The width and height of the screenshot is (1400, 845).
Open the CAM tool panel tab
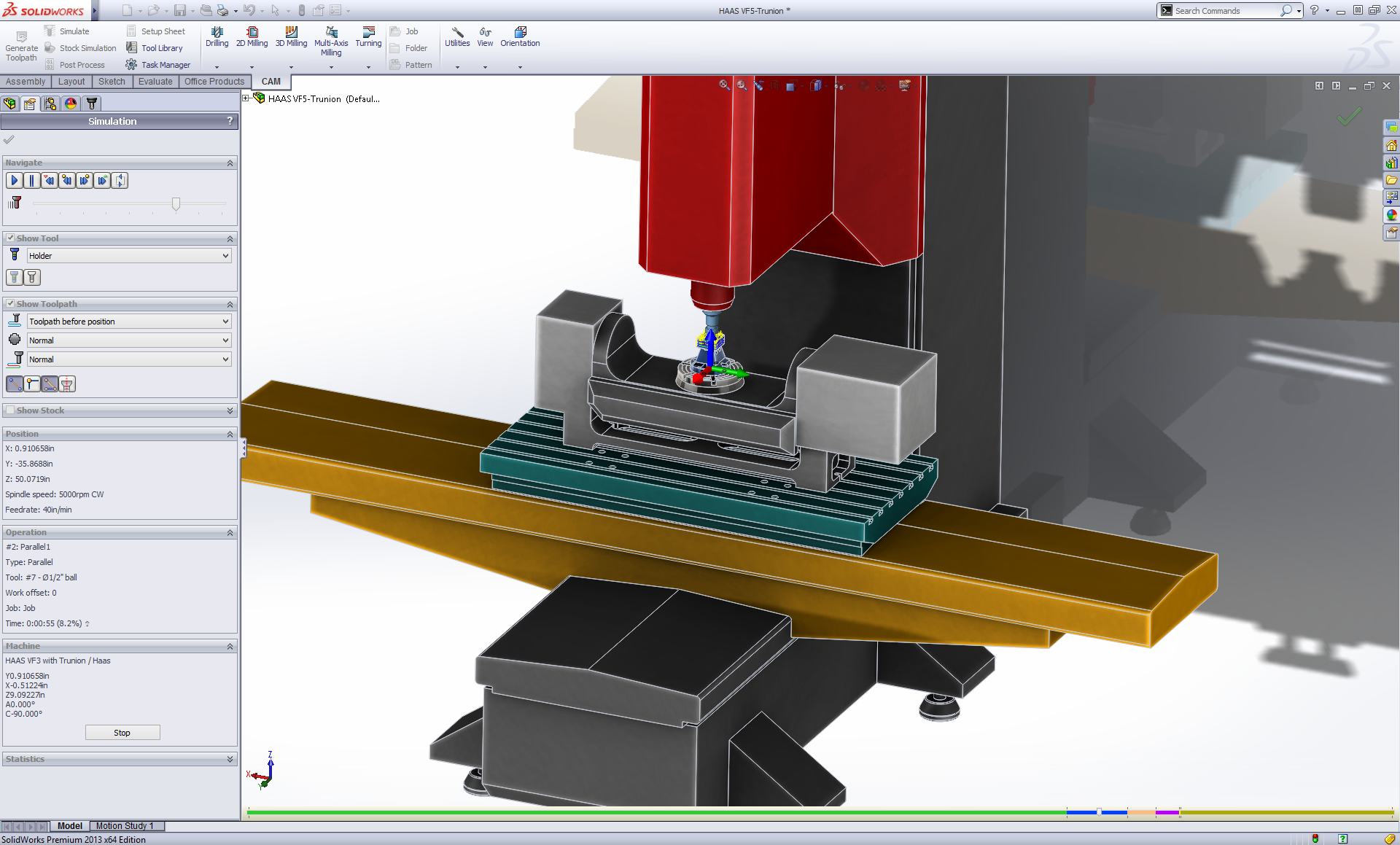point(91,104)
